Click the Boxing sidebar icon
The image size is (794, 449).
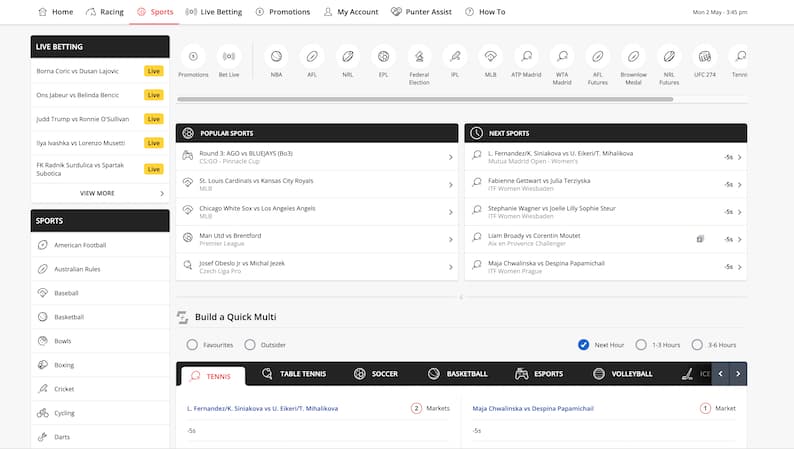point(43,364)
